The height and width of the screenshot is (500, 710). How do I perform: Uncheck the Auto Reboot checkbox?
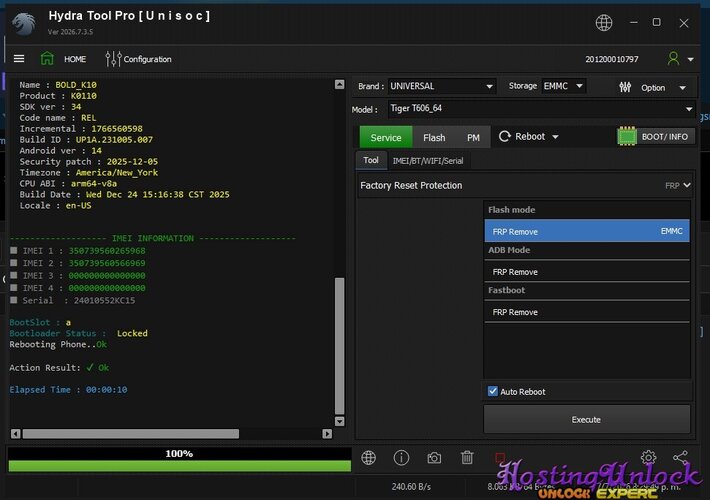(x=493, y=391)
